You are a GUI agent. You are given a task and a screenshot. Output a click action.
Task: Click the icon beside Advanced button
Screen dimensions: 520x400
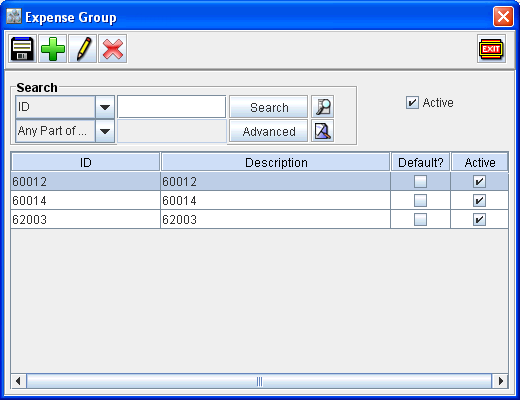coord(322,131)
